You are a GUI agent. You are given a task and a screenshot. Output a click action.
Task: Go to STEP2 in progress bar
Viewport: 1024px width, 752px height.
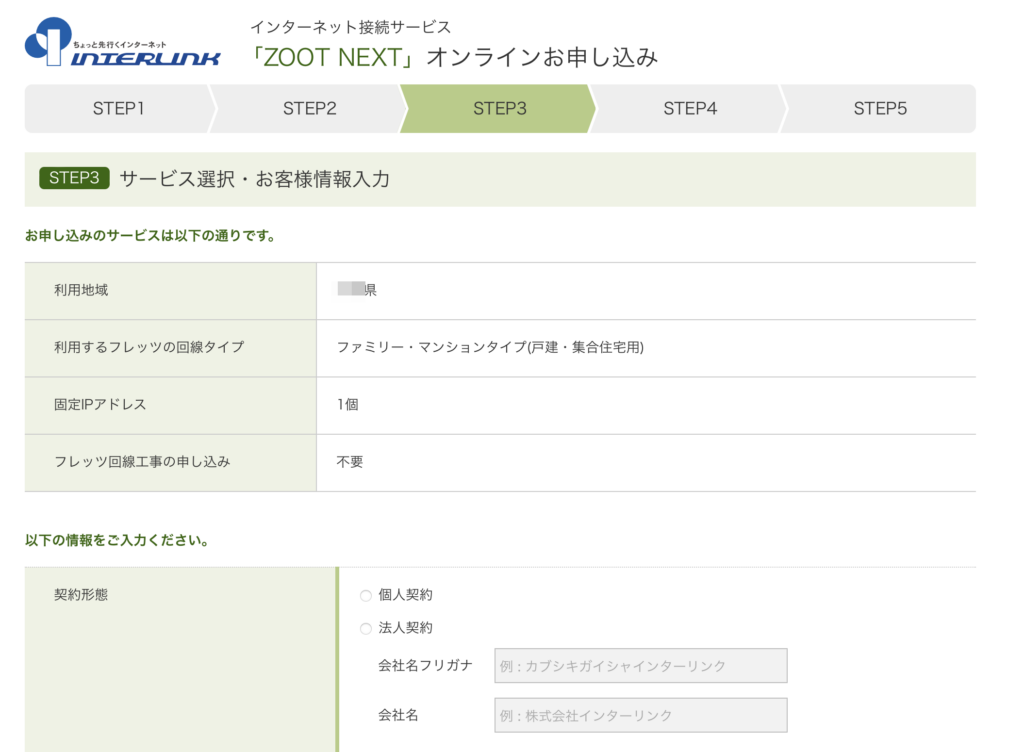pos(310,108)
